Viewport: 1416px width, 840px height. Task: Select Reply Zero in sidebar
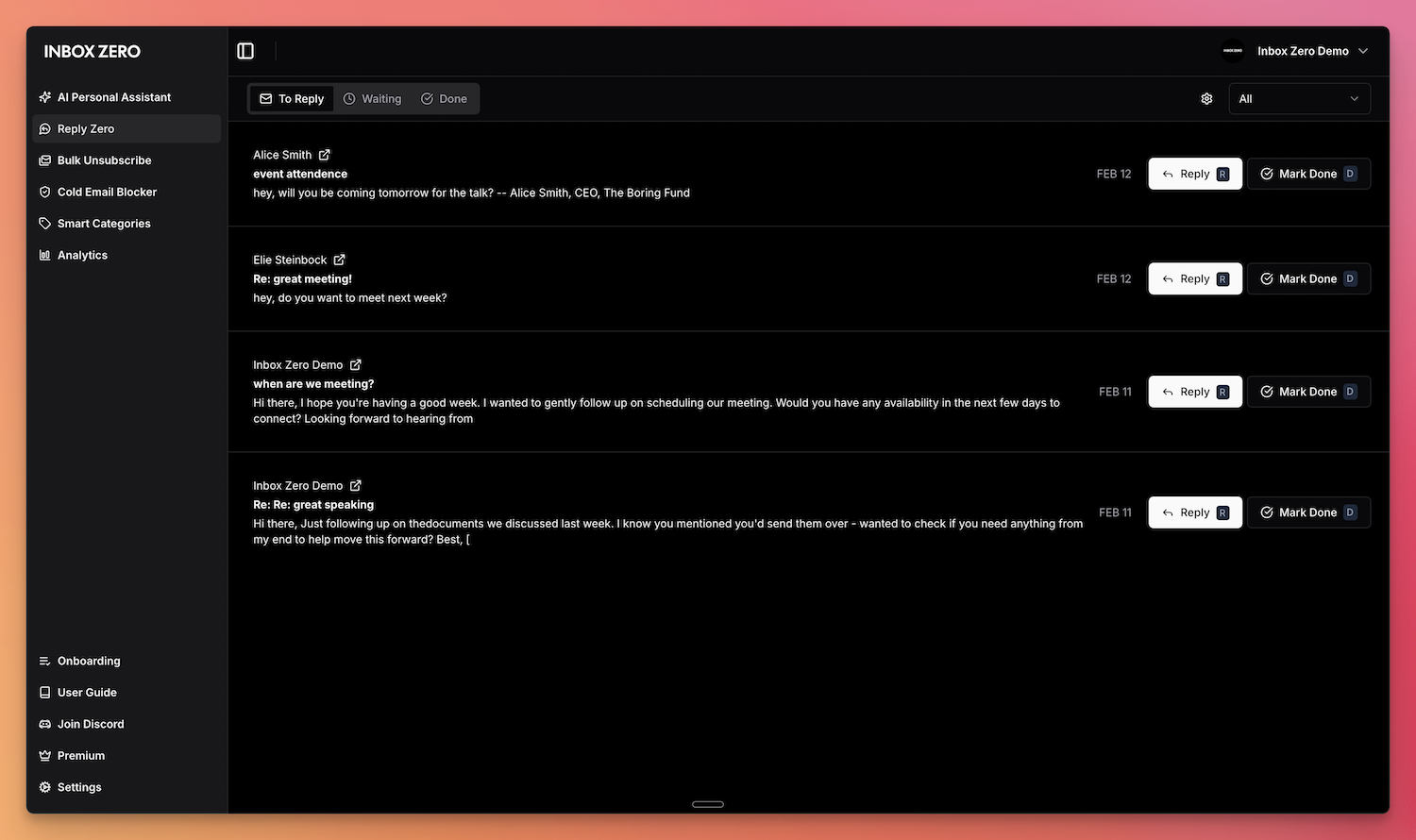pyautogui.click(x=126, y=128)
